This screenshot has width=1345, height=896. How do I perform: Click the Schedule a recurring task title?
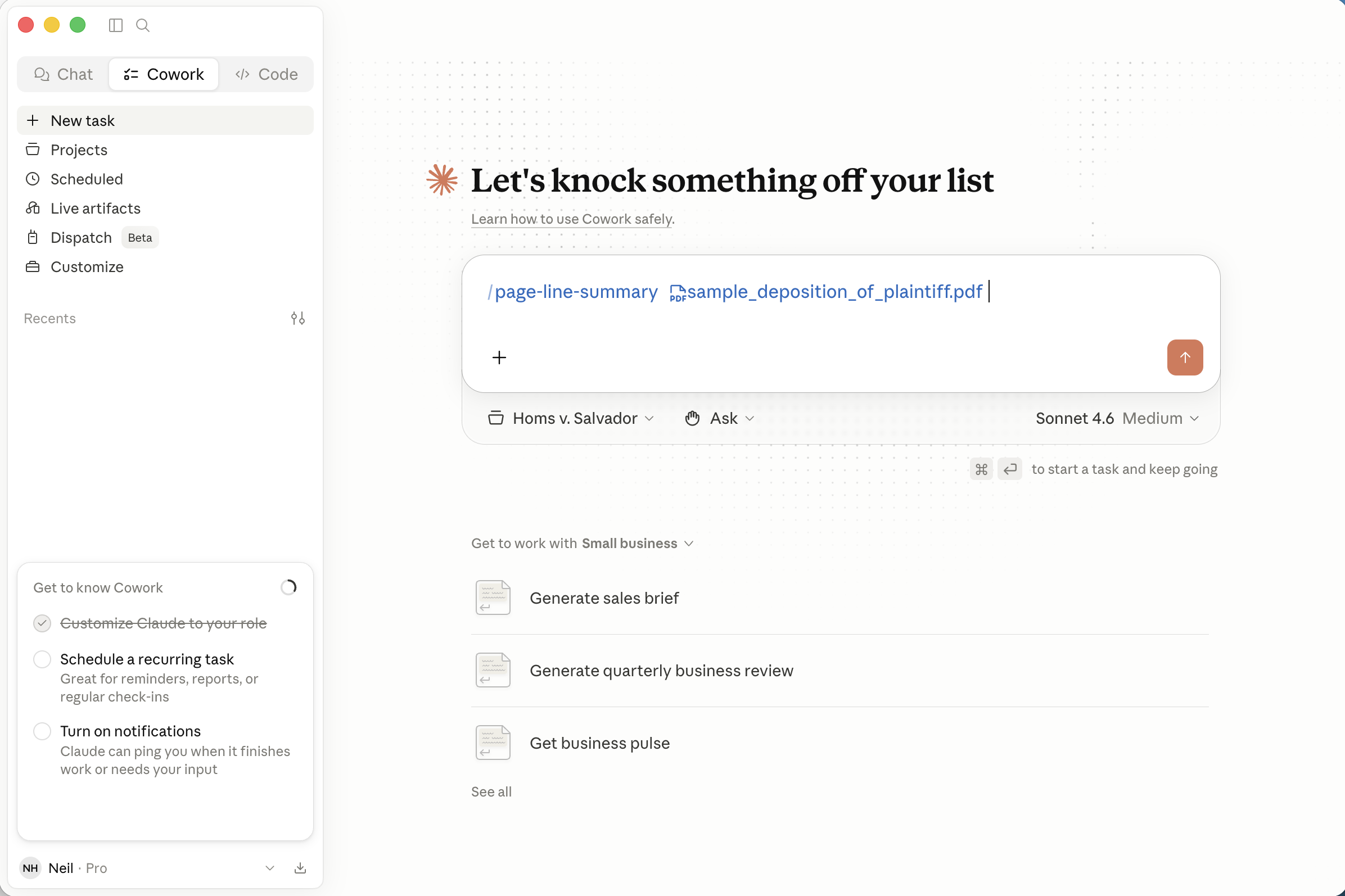(x=147, y=659)
